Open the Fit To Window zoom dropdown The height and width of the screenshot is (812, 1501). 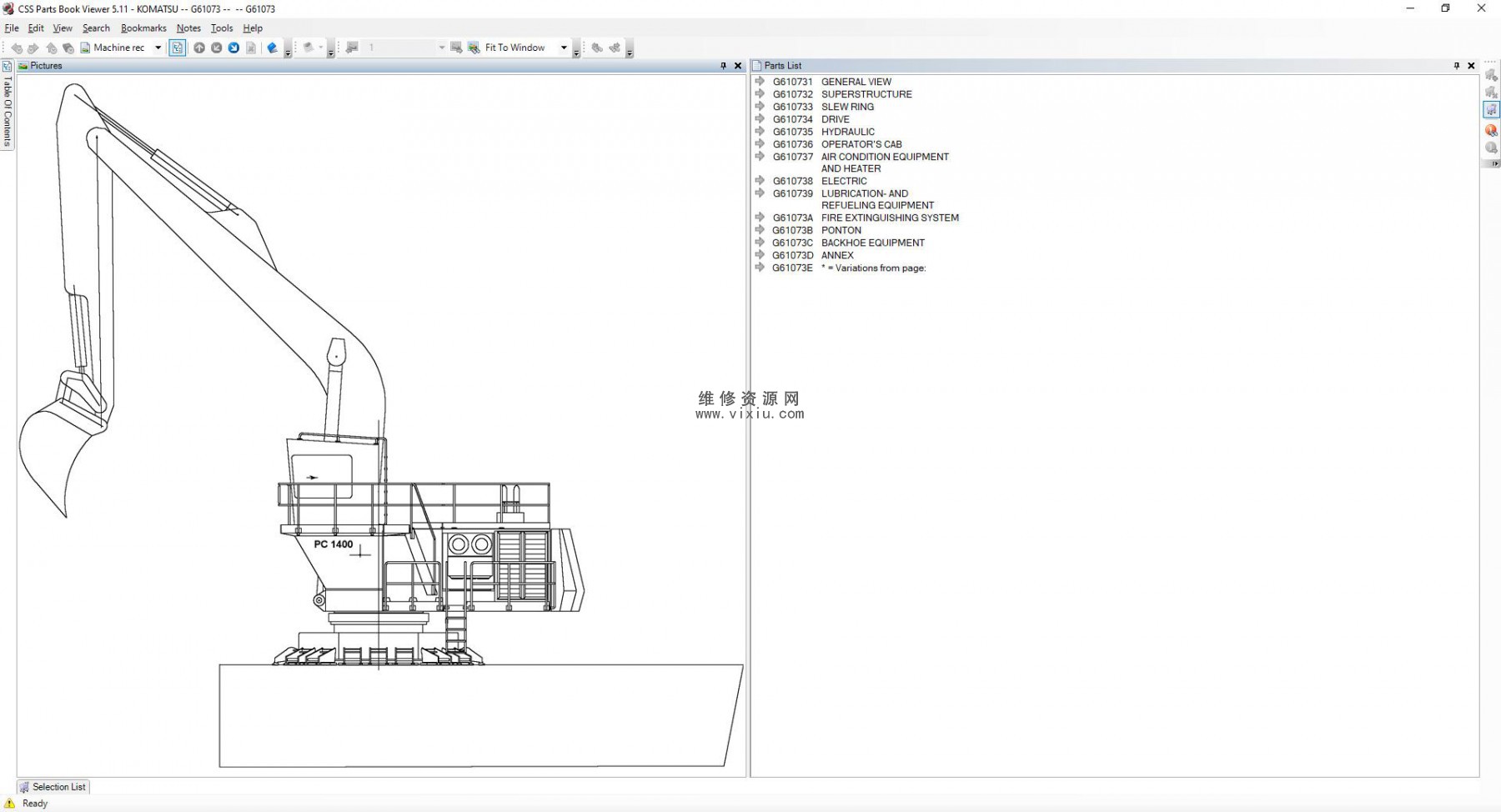564,48
